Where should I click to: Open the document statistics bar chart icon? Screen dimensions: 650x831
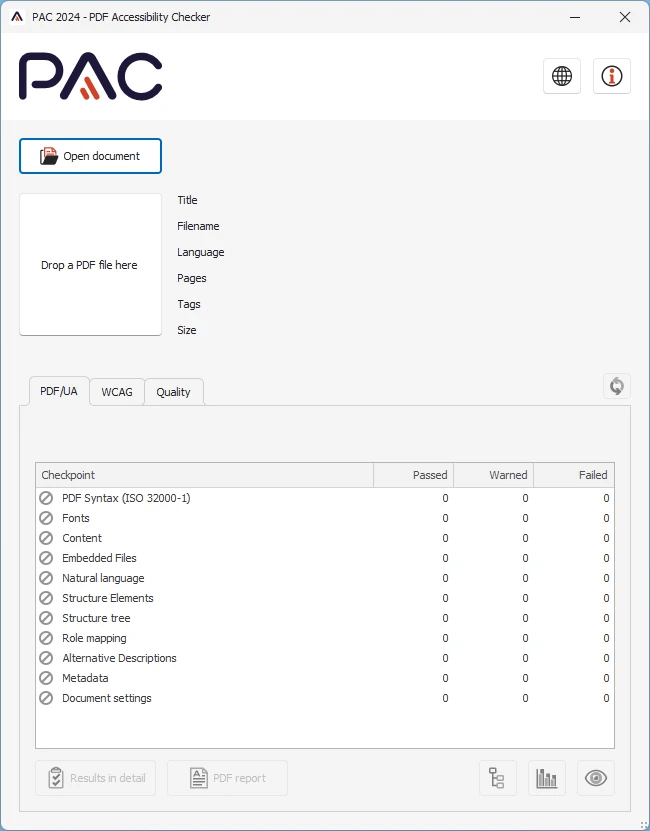pos(547,778)
